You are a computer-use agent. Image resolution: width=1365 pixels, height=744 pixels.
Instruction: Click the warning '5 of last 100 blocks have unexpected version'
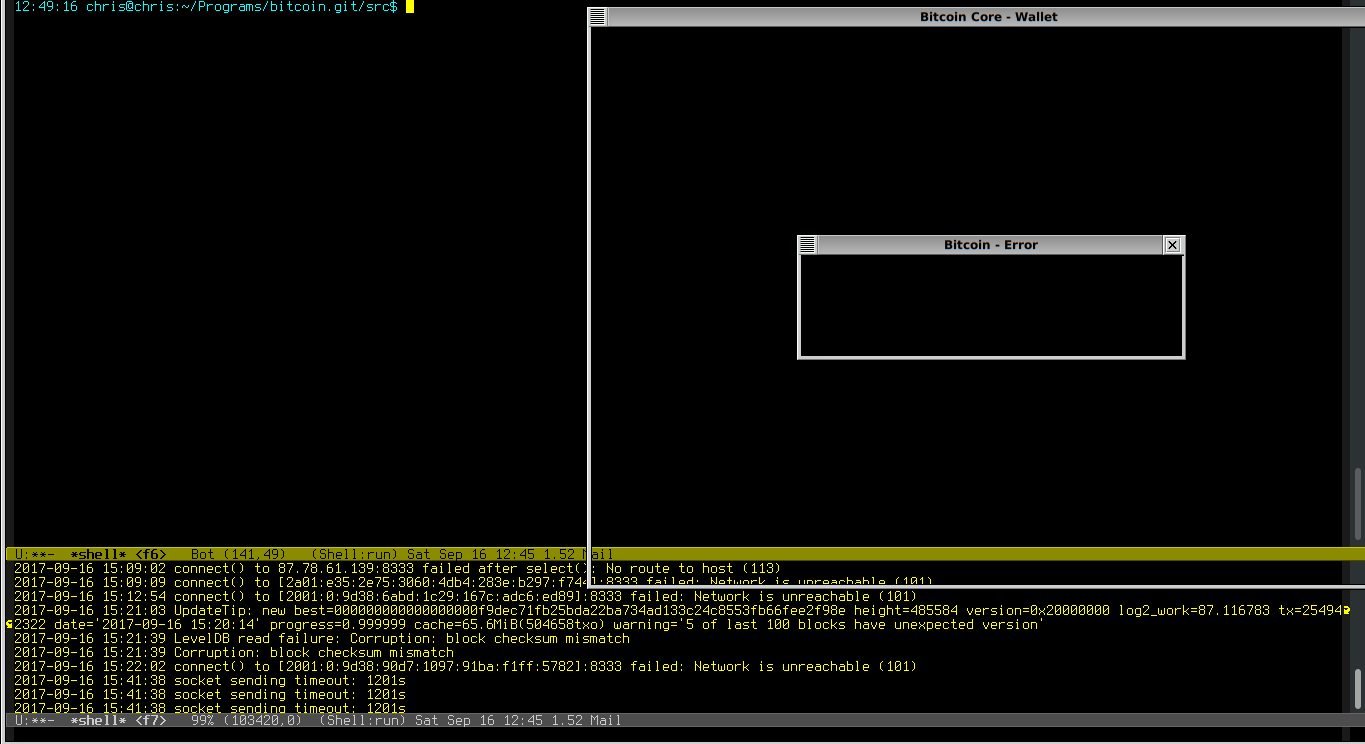tap(858, 624)
